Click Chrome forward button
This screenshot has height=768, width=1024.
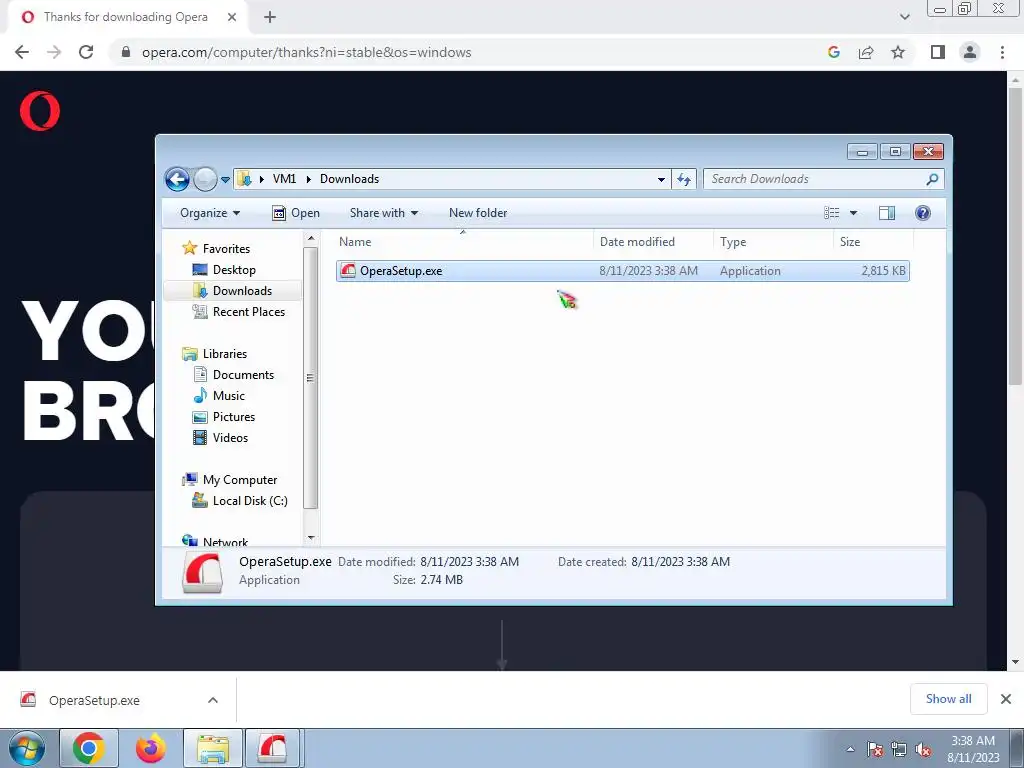54,52
